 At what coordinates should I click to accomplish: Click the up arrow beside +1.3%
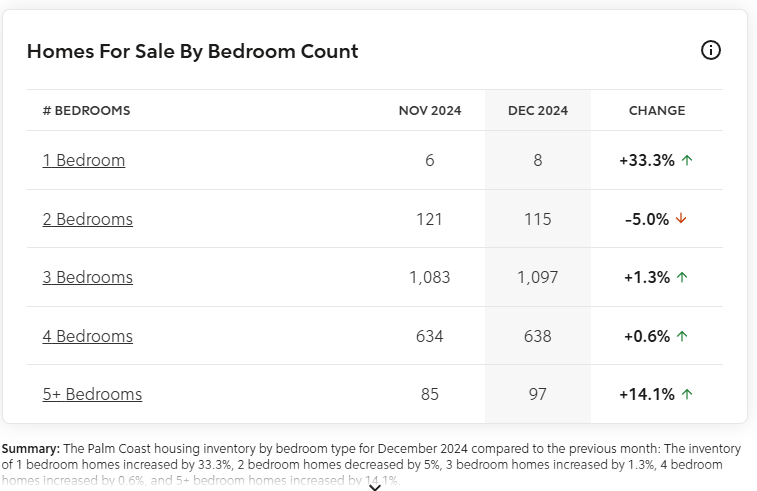point(682,277)
